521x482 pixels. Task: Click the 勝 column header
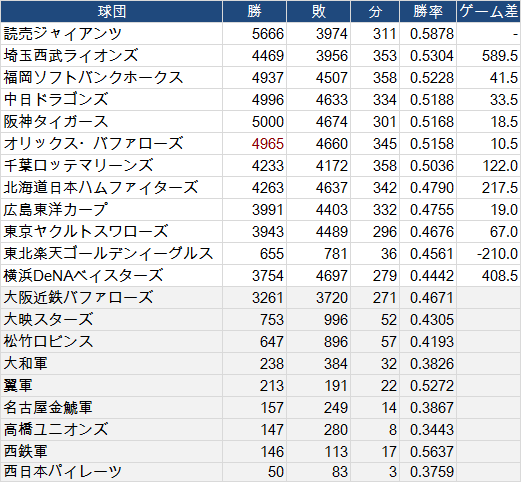tap(254, 12)
